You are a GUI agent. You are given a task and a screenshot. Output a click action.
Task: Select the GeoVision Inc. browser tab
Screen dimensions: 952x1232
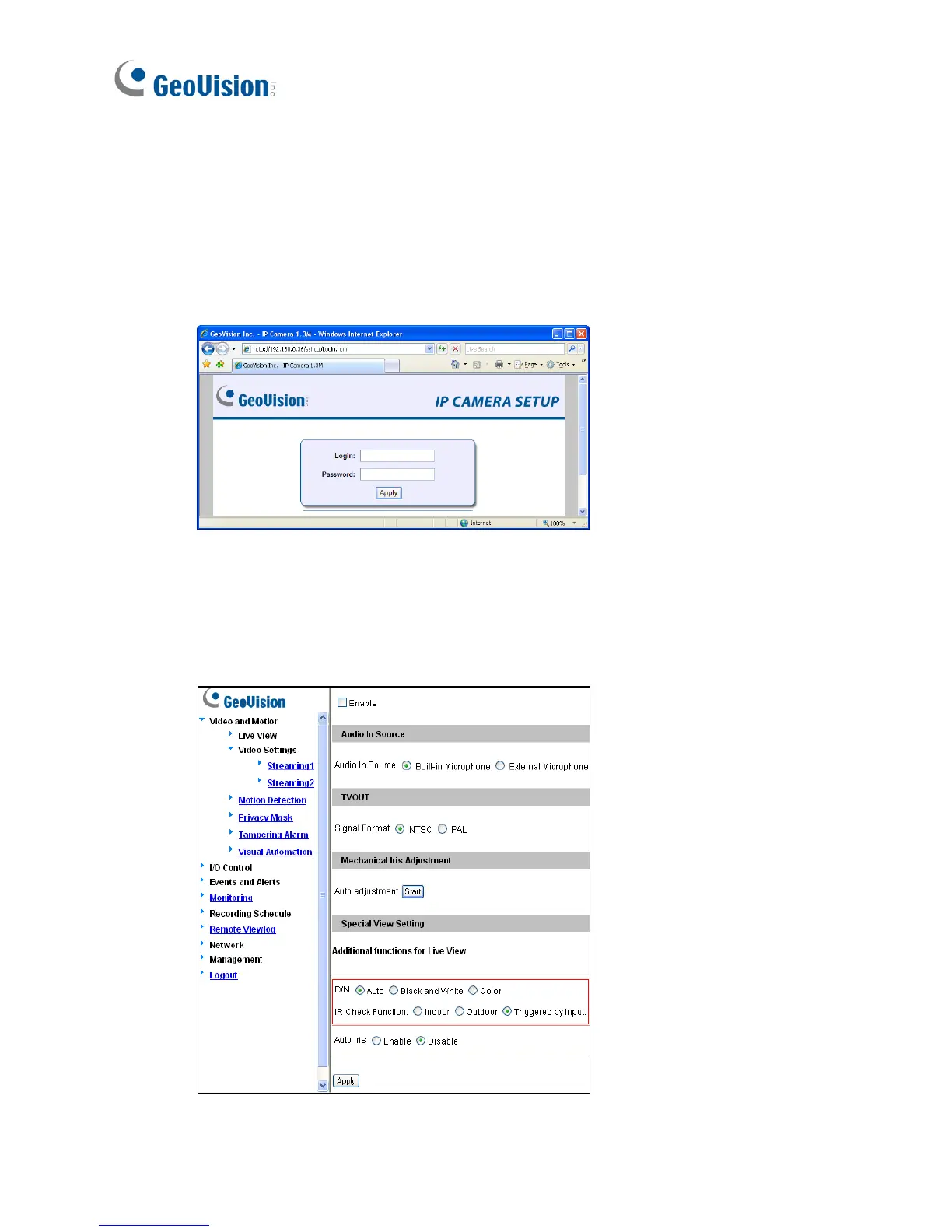[x=308, y=365]
